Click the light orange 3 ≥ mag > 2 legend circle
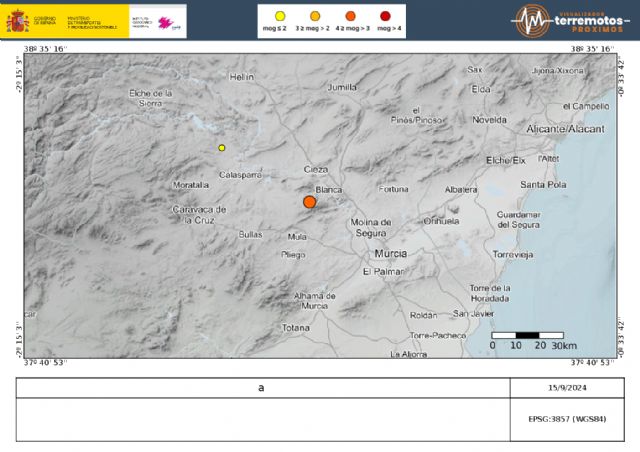Viewport: 640px width, 452px height. (314, 16)
